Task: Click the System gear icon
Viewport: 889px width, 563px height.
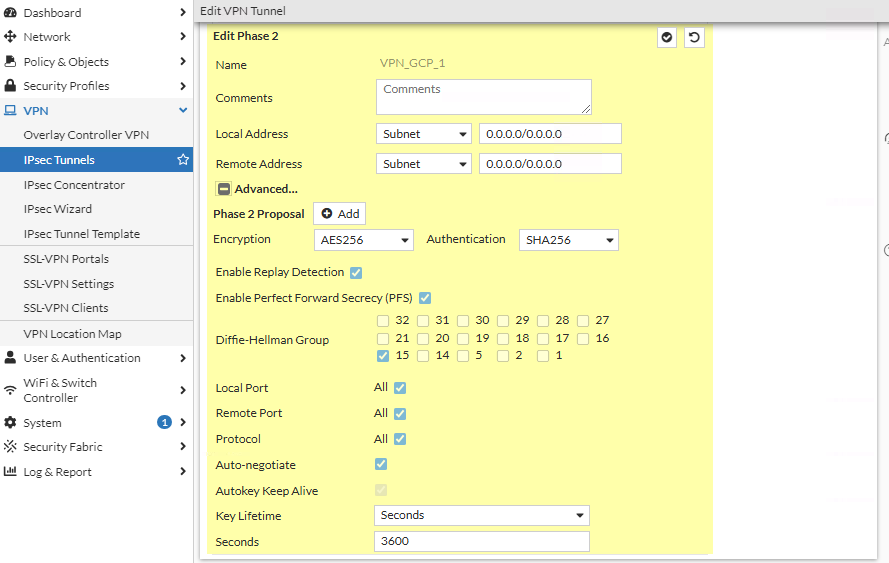Action: pos(10,422)
